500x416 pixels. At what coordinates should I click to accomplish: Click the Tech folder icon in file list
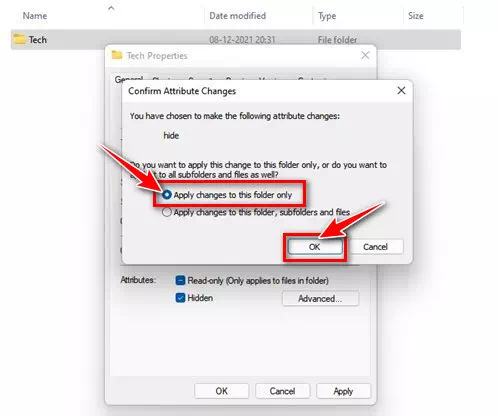[x=19, y=39]
